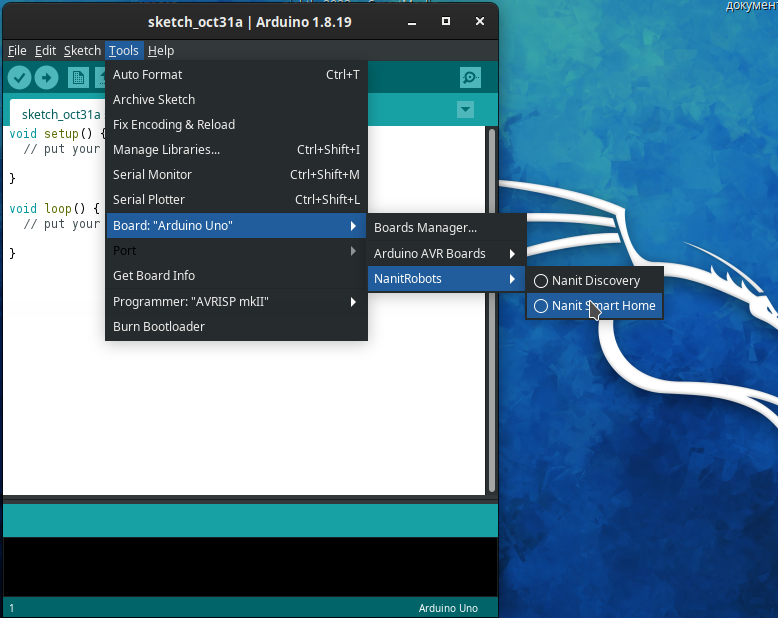Open the Serial Monitor magnifier icon

pos(470,77)
